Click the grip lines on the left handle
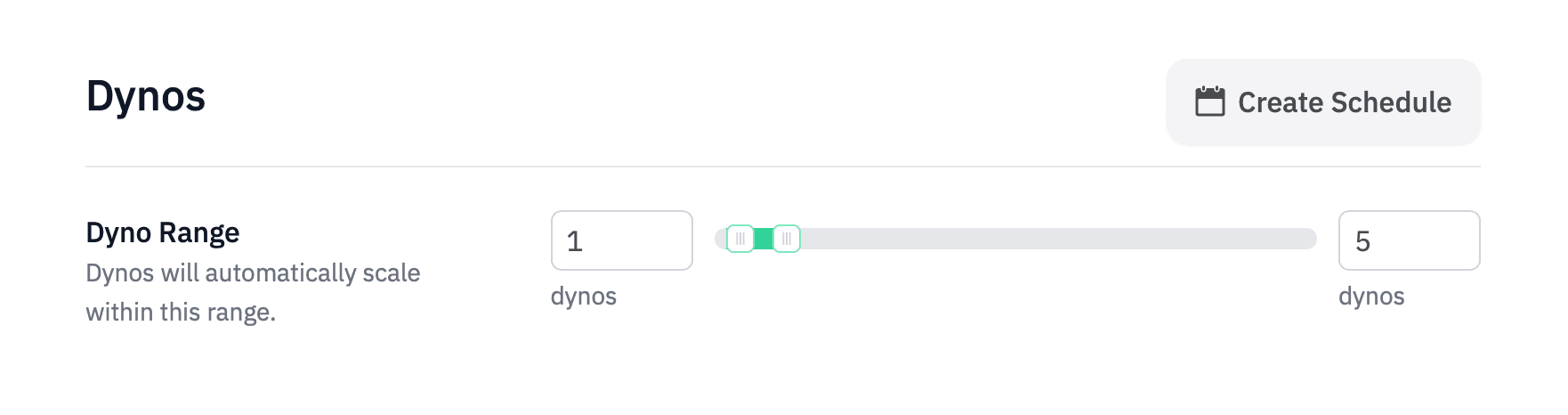Viewport: 1568px width, 415px height. click(x=740, y=239)
